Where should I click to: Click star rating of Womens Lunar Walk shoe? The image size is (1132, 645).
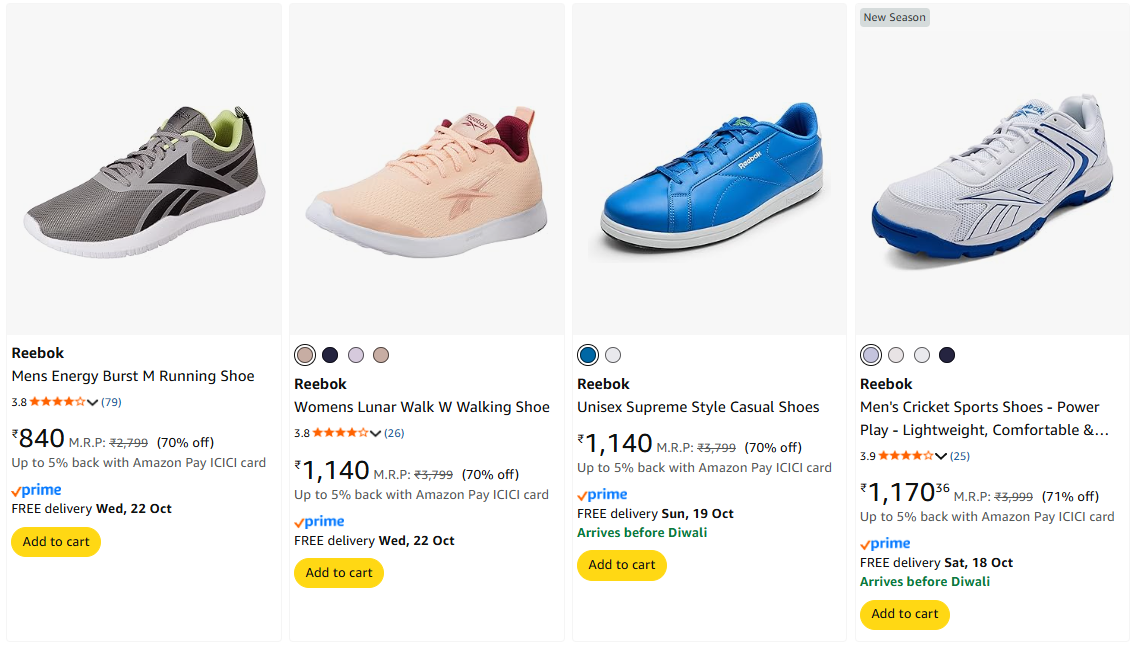(x=340, y=433)
